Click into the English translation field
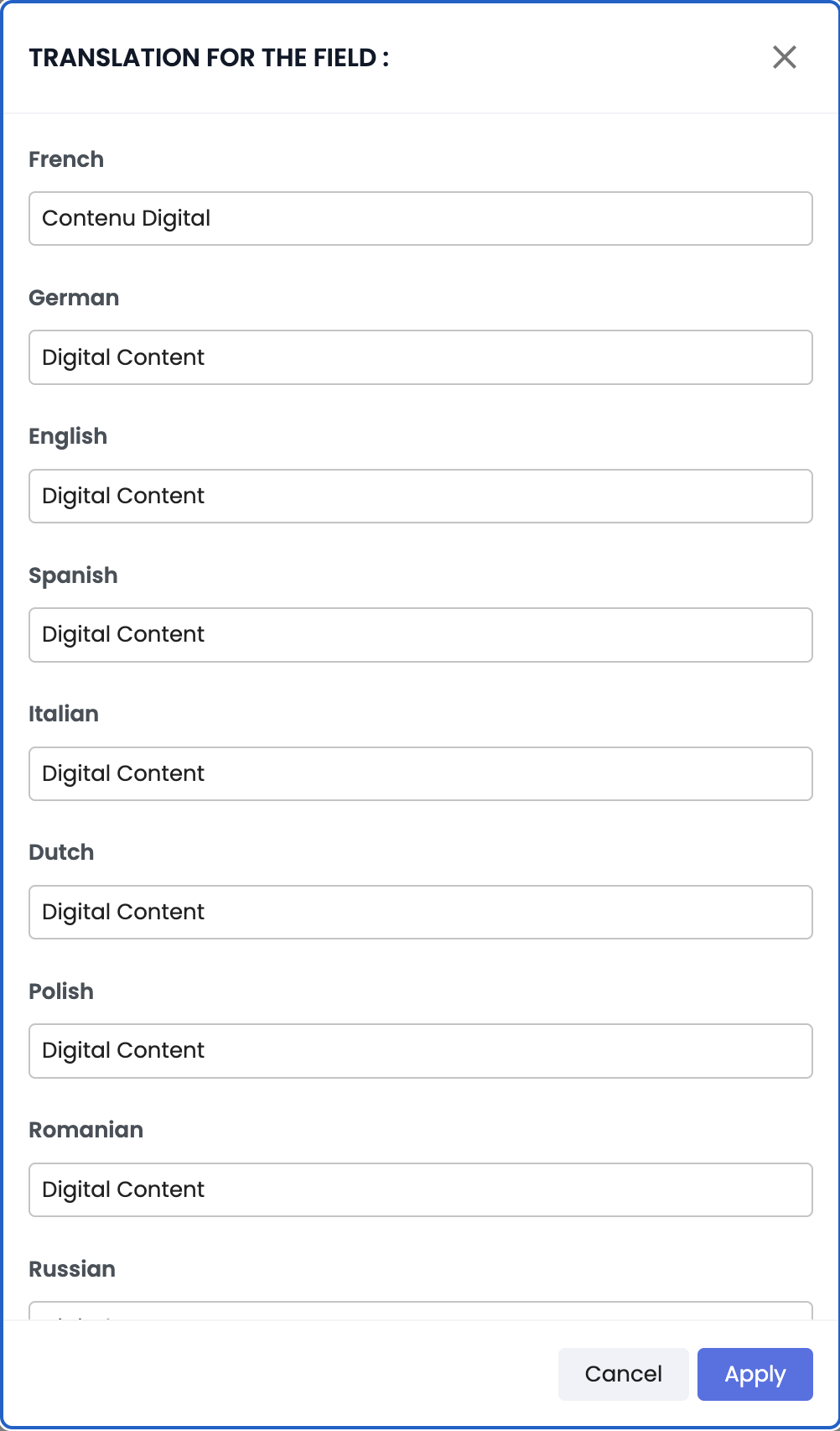 coord(420,496)
